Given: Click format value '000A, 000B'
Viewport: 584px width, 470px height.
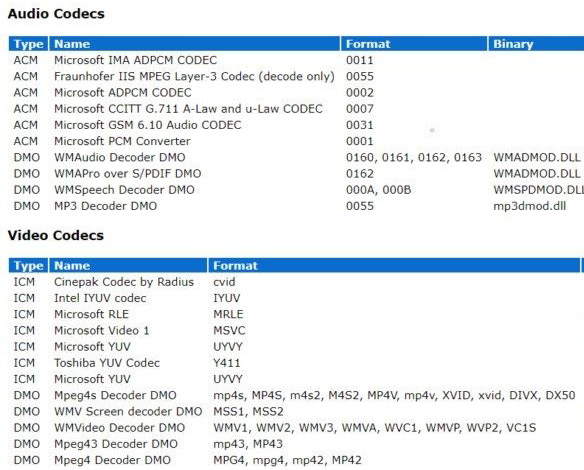Looking at the screenshot, I should 378,190.
